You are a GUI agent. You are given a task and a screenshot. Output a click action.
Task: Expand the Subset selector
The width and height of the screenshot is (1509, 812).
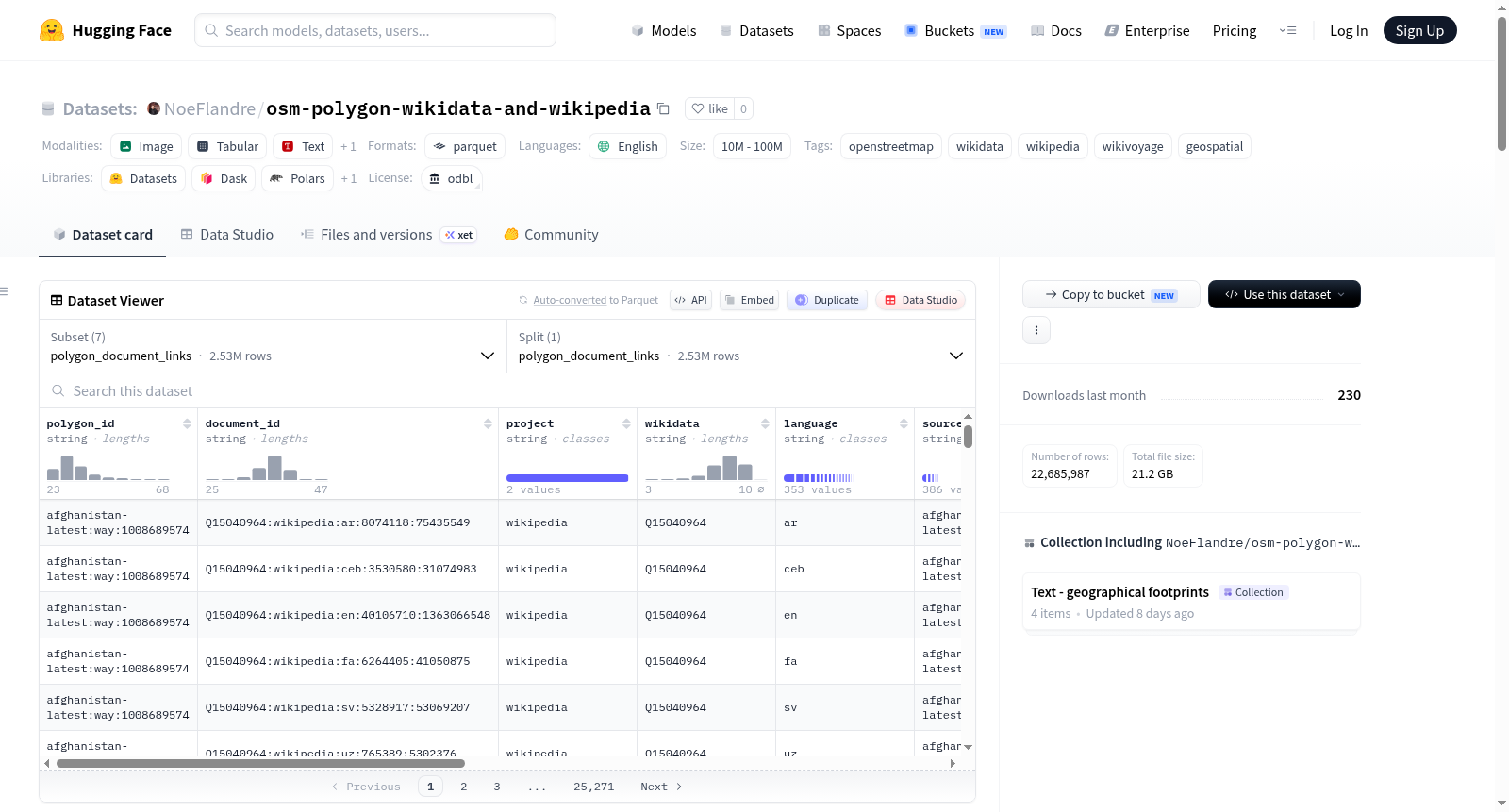pyautogui.click(x=274, y=346)
